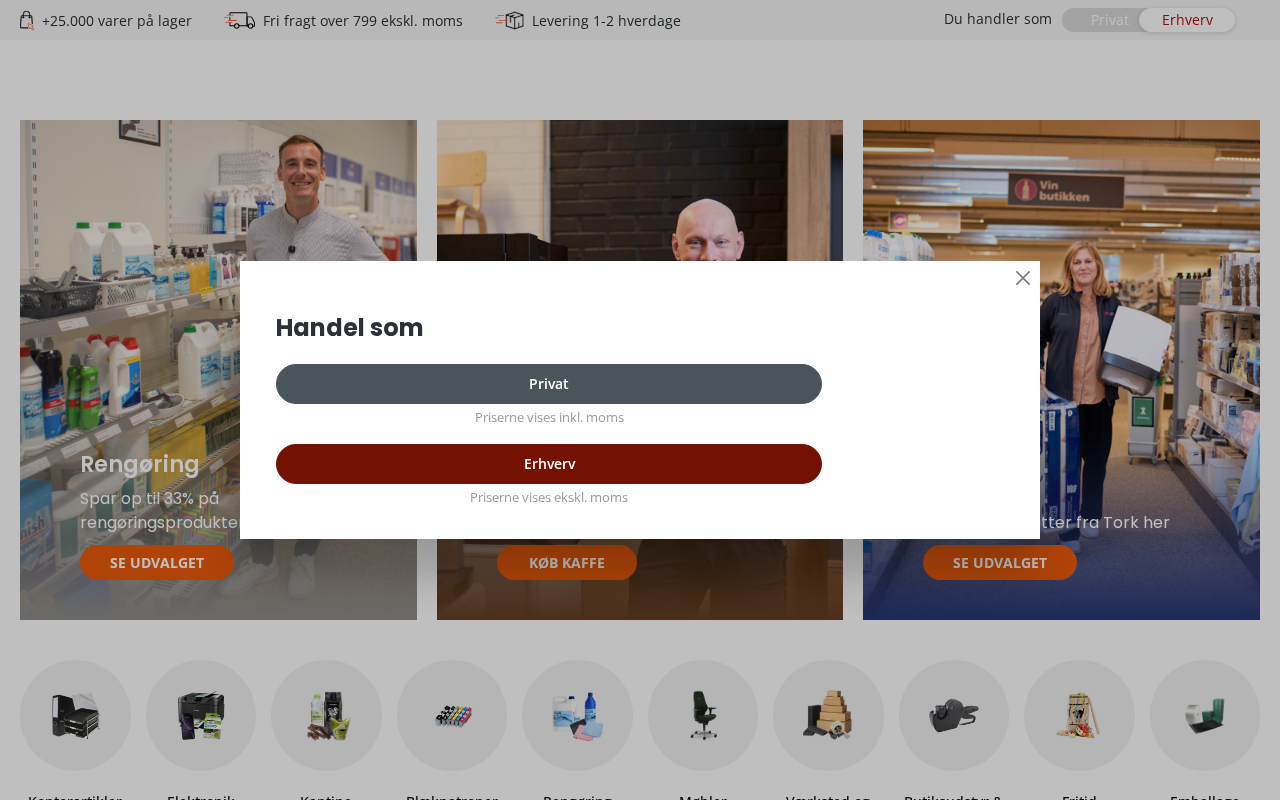1280x800 pixels.
Task: Close the Handel som dialog
Action: click(x=1022, y=278)
